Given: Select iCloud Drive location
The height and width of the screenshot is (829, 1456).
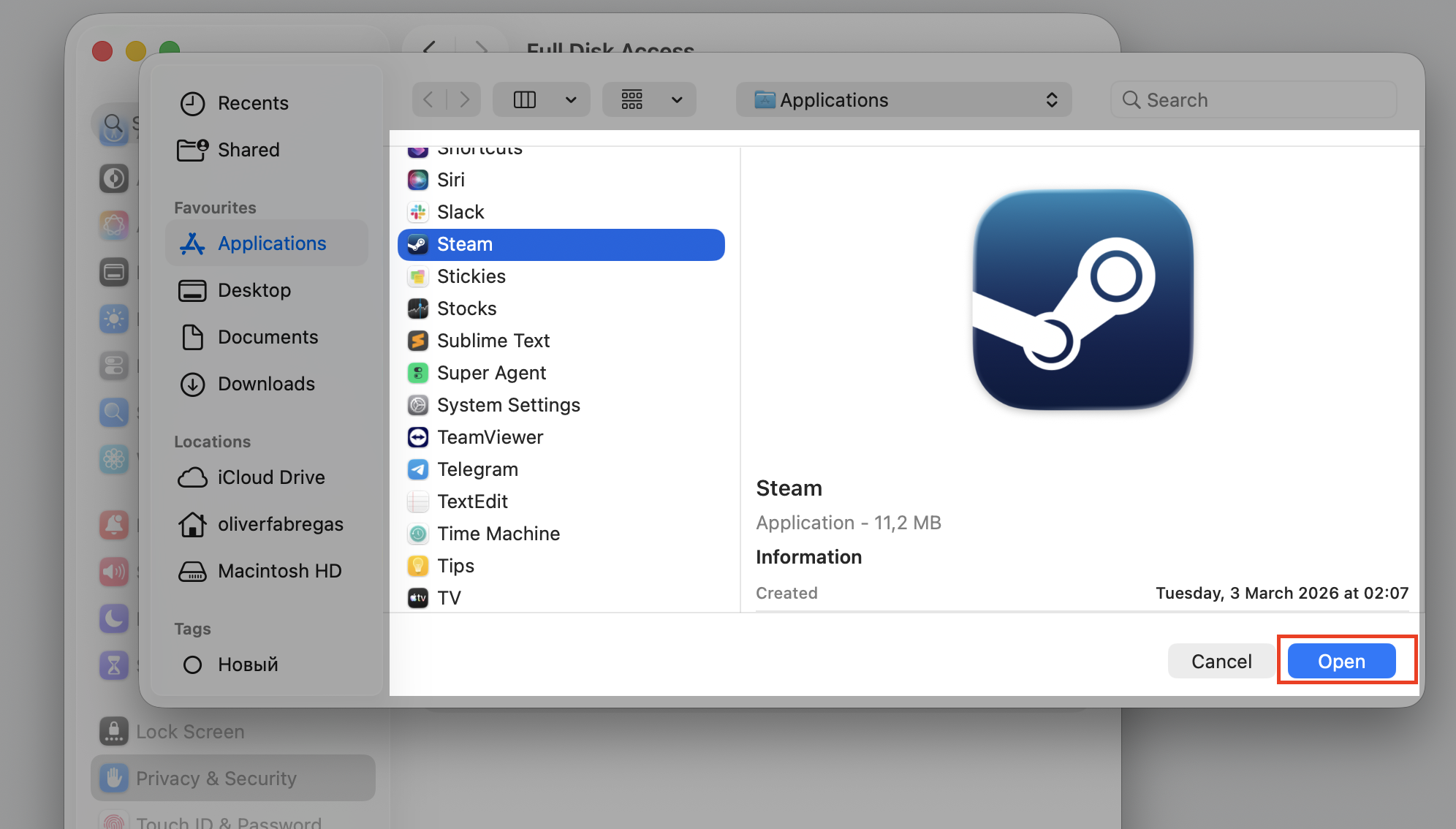Looking at the screenshot, I should coord(267,477).
